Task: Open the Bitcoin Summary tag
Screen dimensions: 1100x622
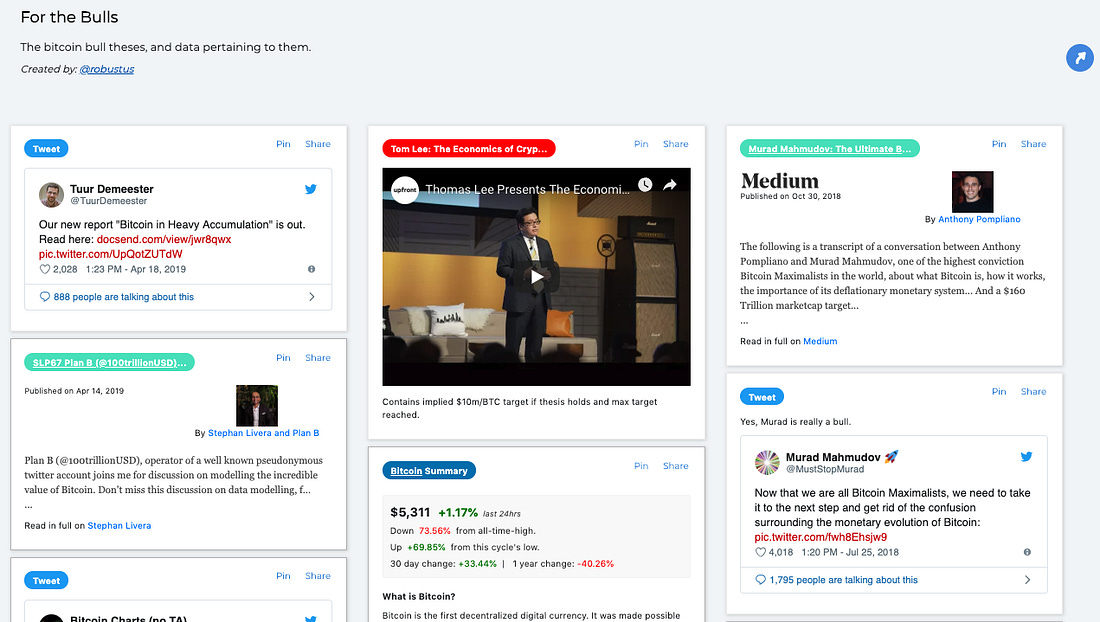Action: (x=429, y=471)
